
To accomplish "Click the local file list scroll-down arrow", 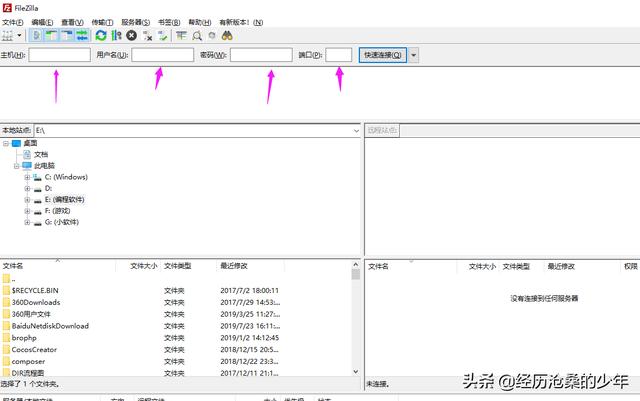I will point(356,372).
